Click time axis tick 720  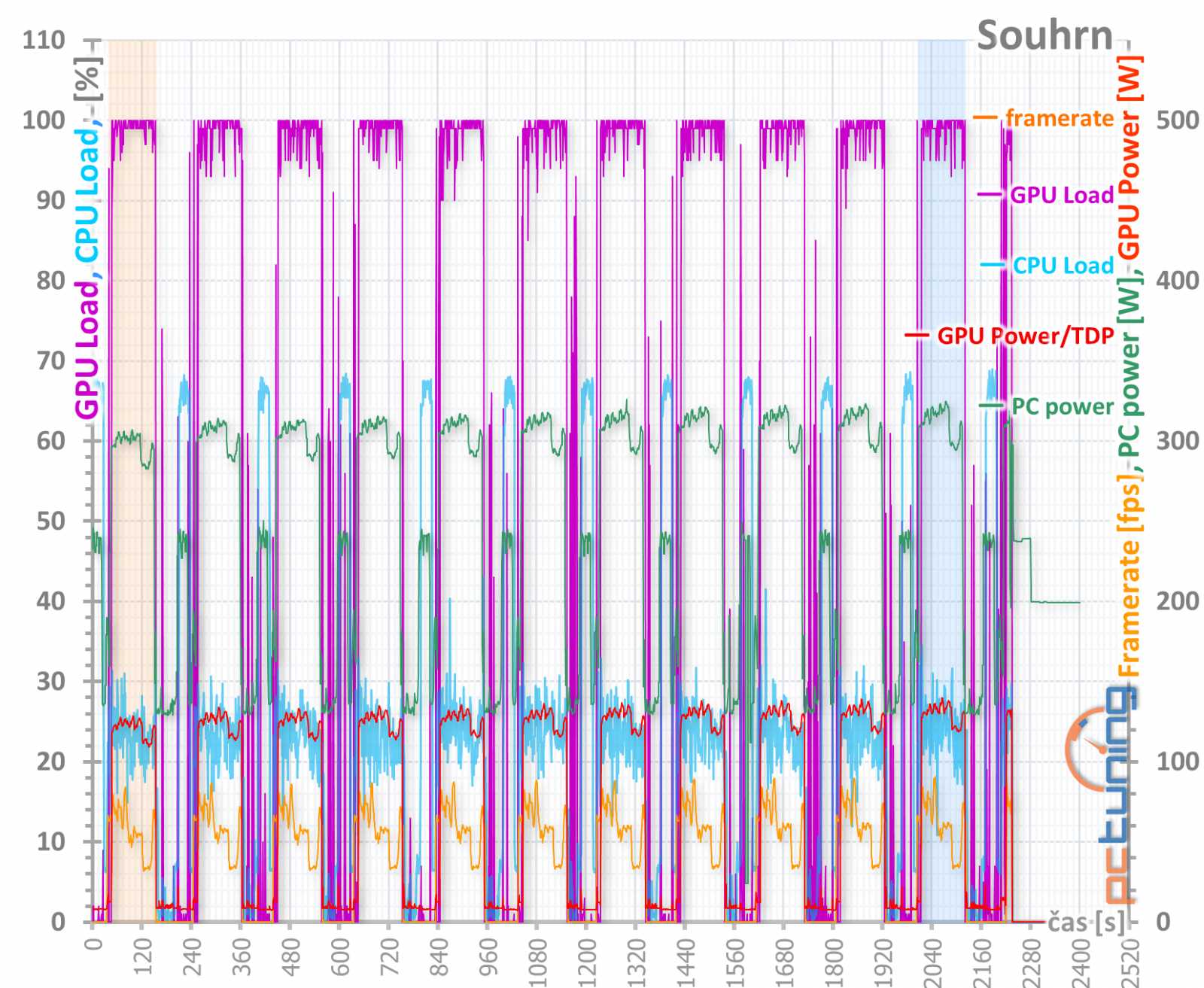click(x=390, y=958)
